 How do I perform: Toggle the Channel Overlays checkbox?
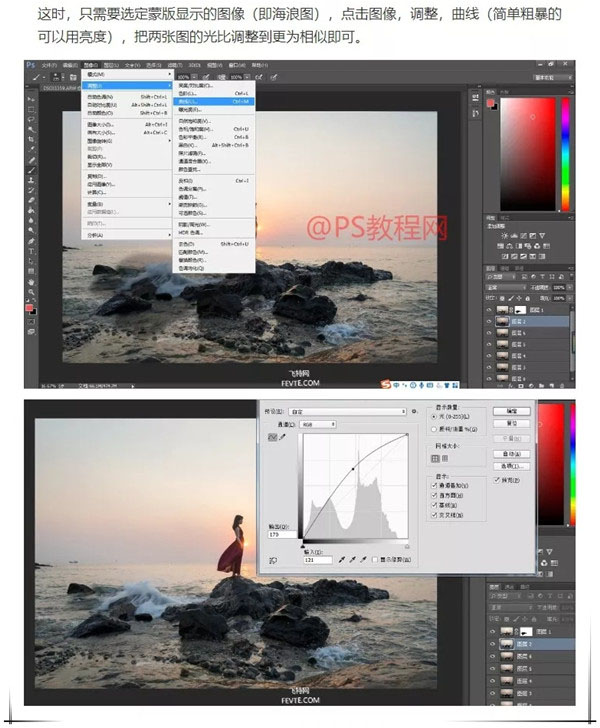click(434, 486)
